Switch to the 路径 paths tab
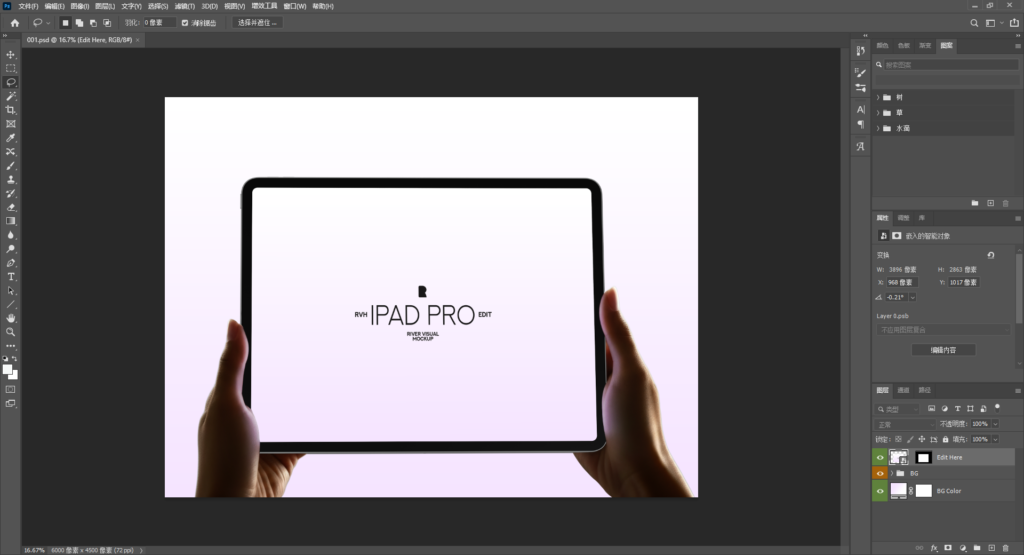 pos(924,390)
